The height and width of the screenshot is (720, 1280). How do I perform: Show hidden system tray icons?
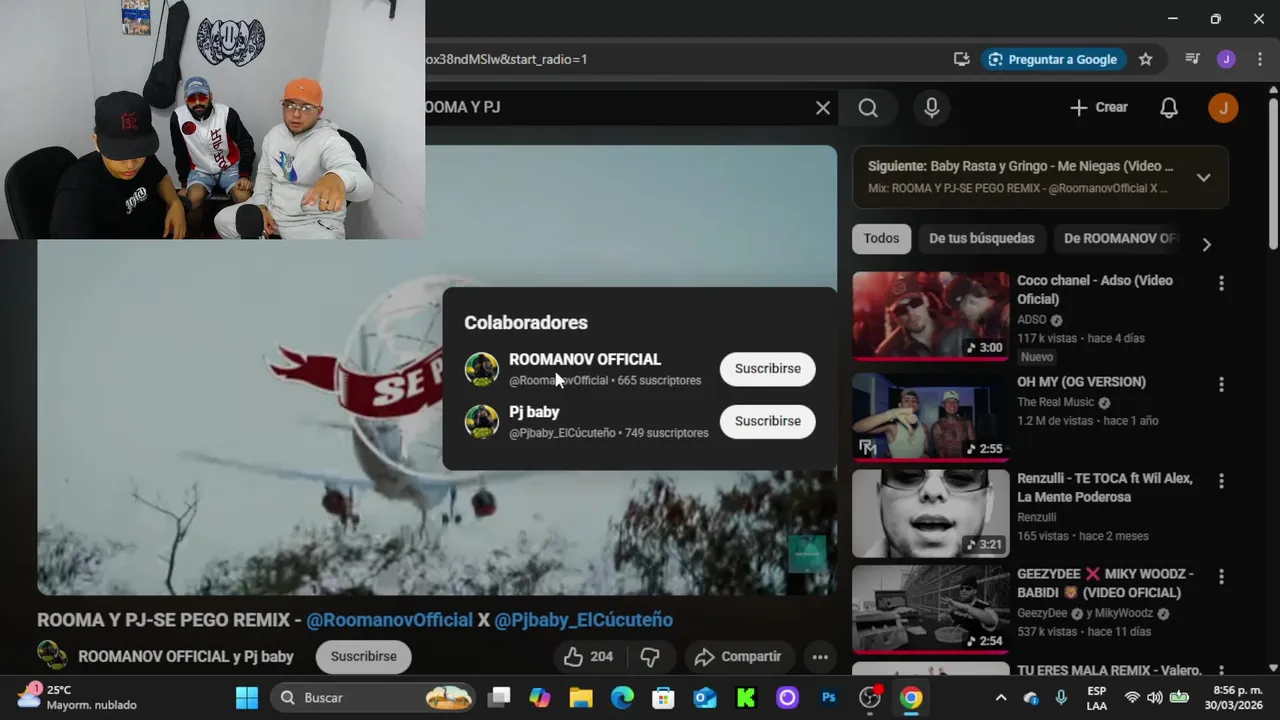(x=1001, y=697)
